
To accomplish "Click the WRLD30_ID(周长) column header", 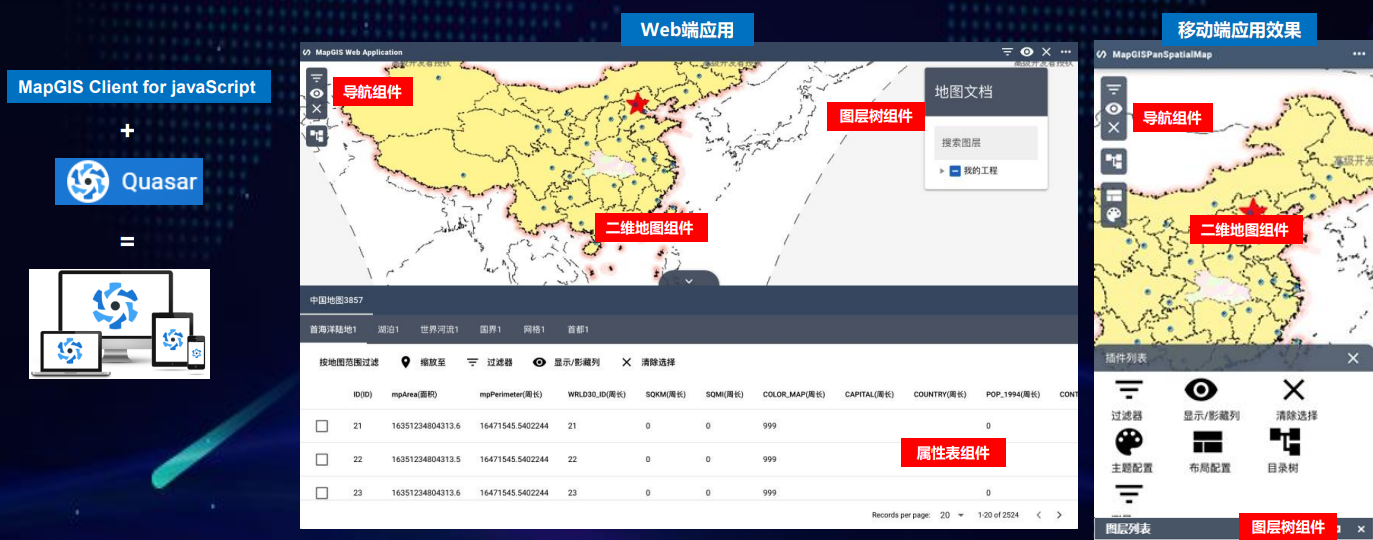I will click(x=598, y=395).
